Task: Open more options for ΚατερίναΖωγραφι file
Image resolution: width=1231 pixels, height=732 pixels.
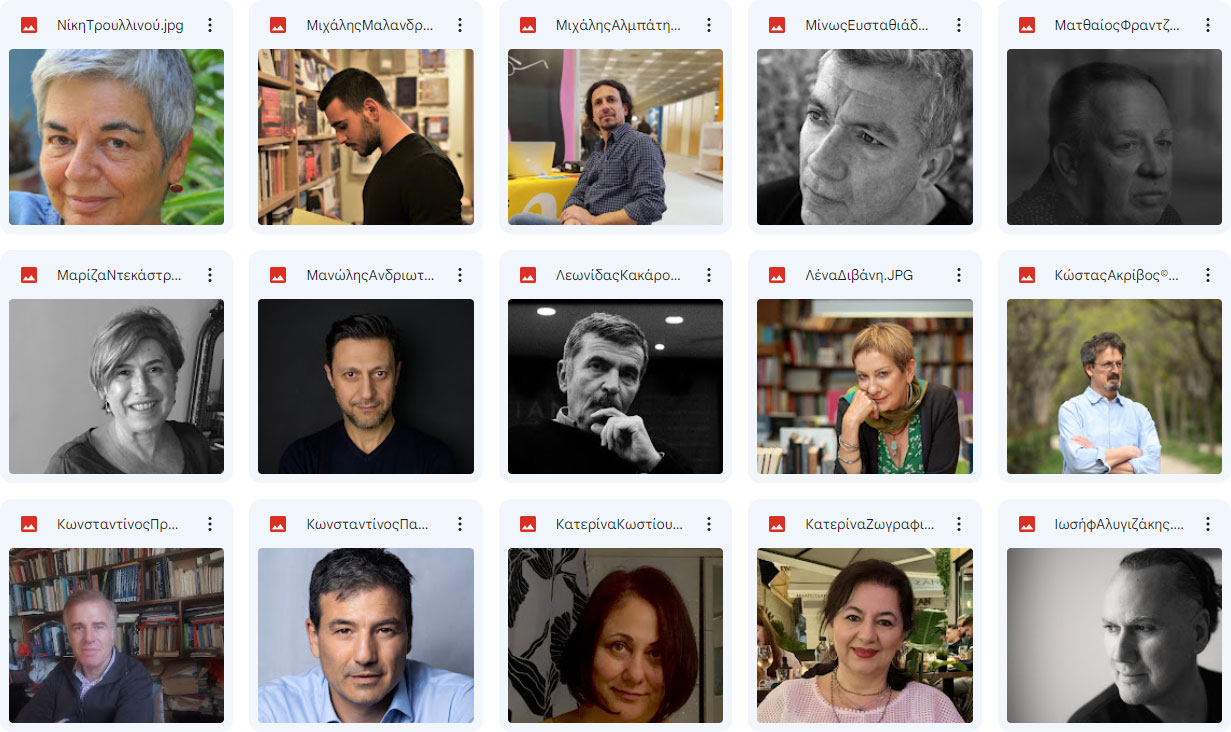Action: click(959, 524)
